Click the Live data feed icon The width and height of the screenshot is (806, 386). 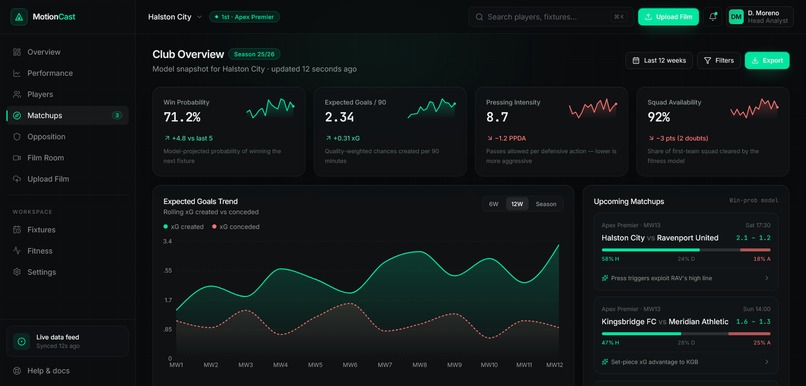22,341
